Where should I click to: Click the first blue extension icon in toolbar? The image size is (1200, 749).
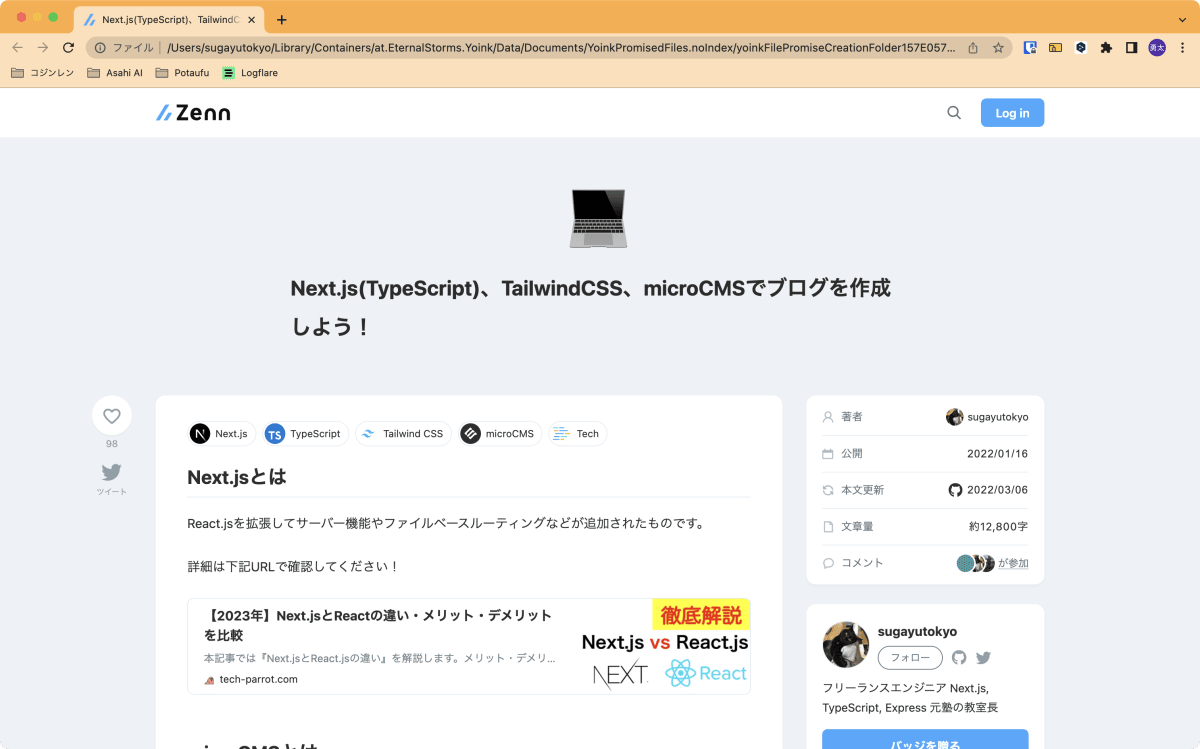1029,47
